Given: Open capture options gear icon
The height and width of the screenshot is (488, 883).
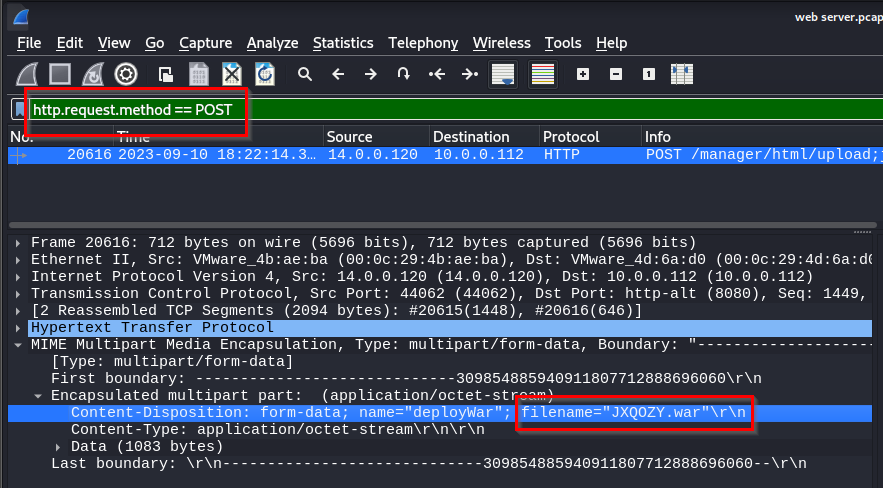Looking at the screenshot, I should pos(125,74).
